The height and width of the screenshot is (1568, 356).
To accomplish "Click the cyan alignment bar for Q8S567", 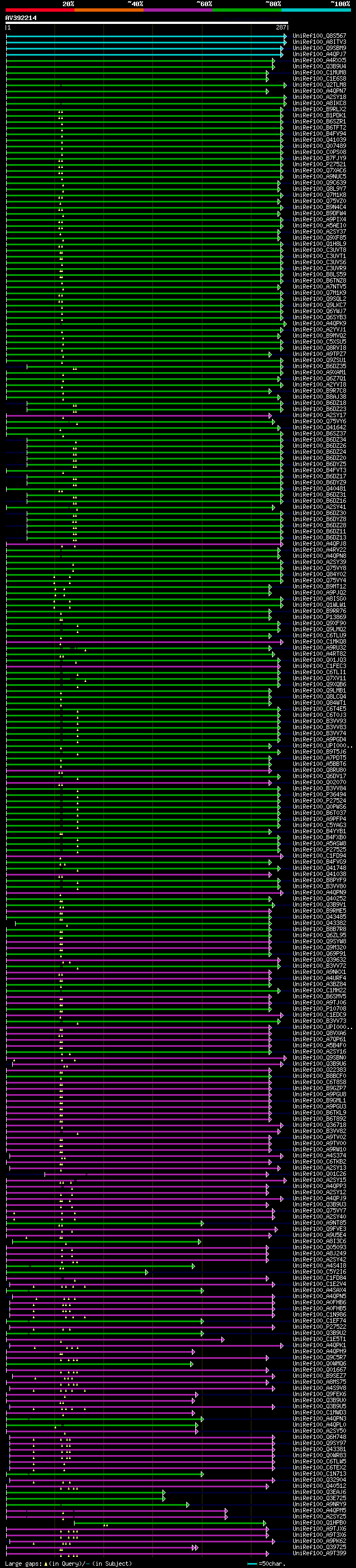I will click(x=146, y=37).
